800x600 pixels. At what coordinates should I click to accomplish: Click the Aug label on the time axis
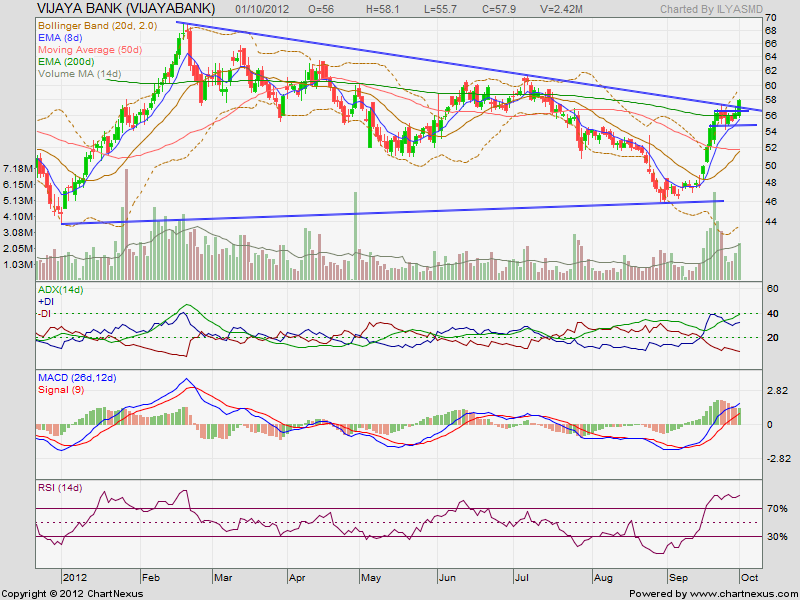coord(604,578)
